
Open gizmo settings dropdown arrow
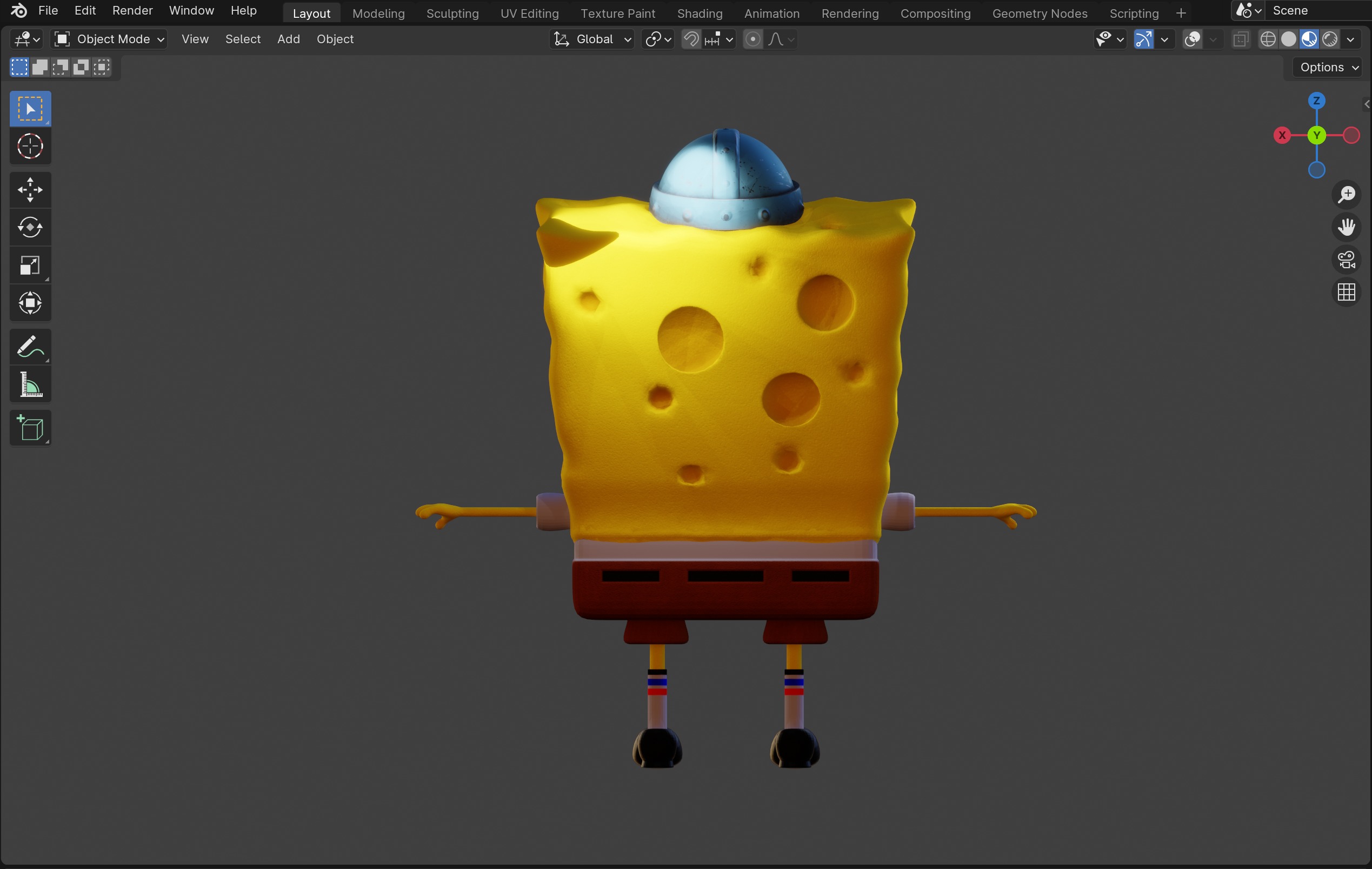(x=1164, y=39)
